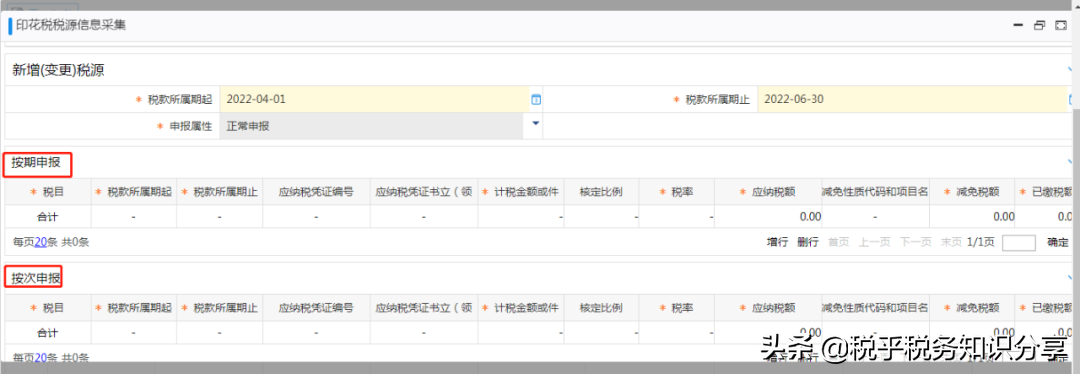Click 合计 row label in 按期申报 table
The height and width of the screenshot is (374, 1080).
48,217
